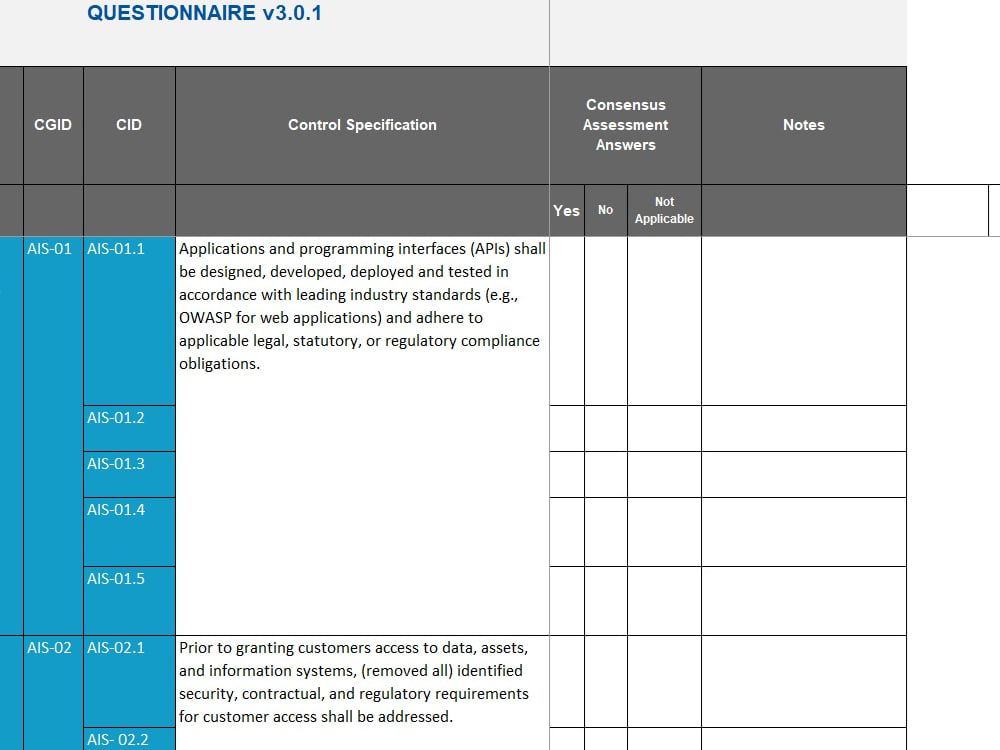Click the Yes answer cell for AIS-01.1
The image size is (1000, 750).
566,321
